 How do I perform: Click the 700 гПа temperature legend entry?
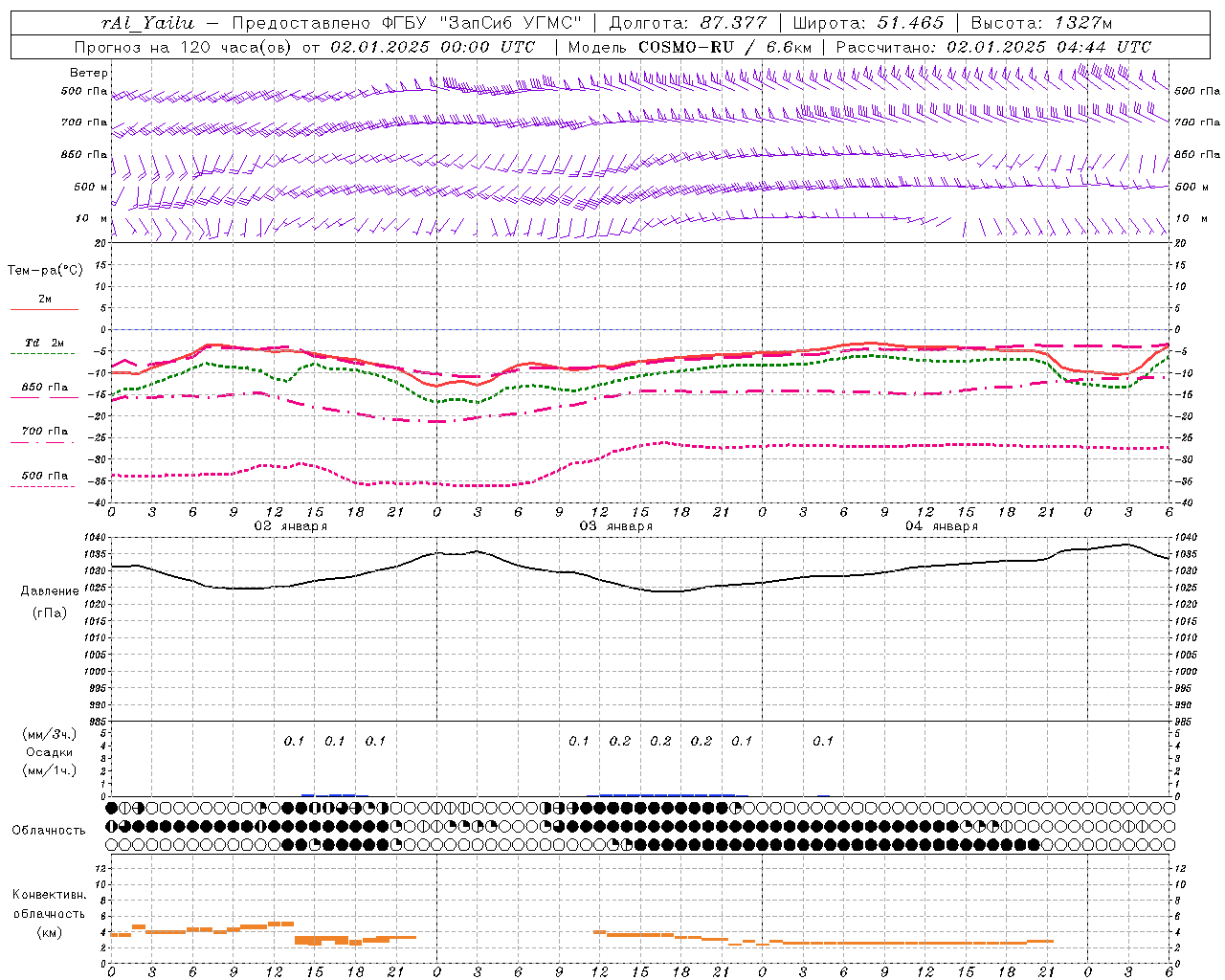point(45,432)
